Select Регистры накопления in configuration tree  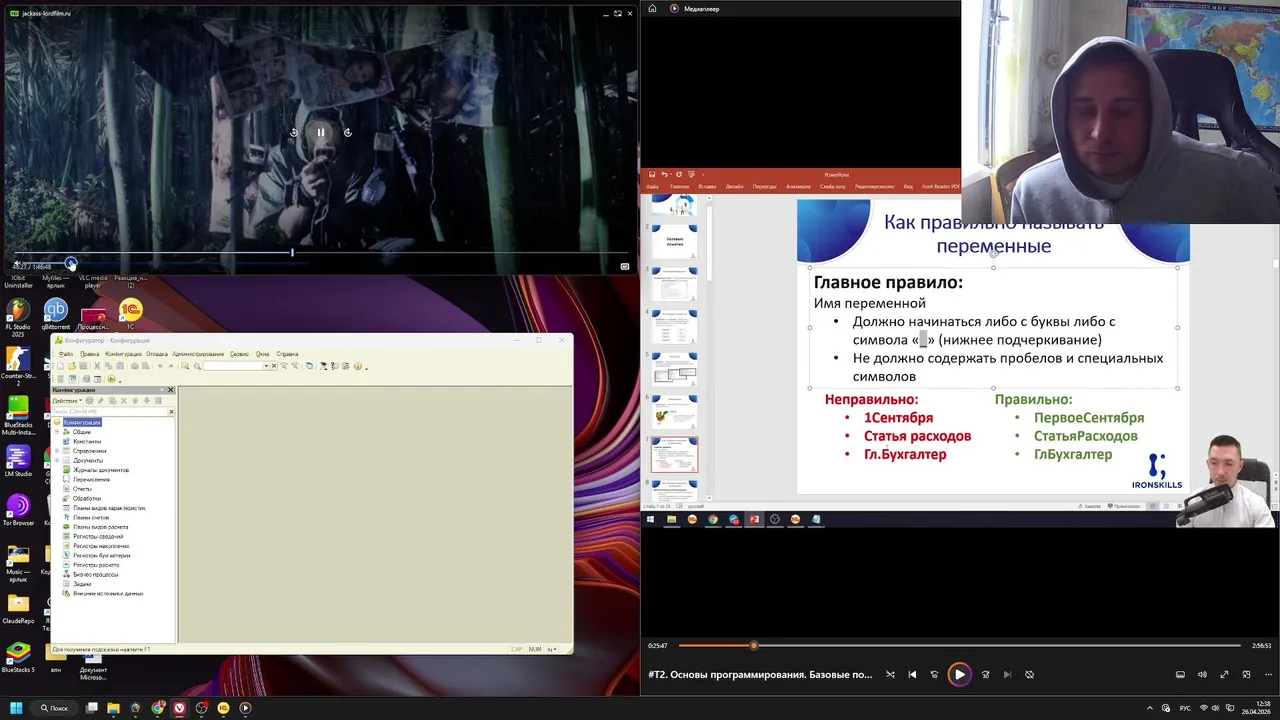(x=101, y=546)
